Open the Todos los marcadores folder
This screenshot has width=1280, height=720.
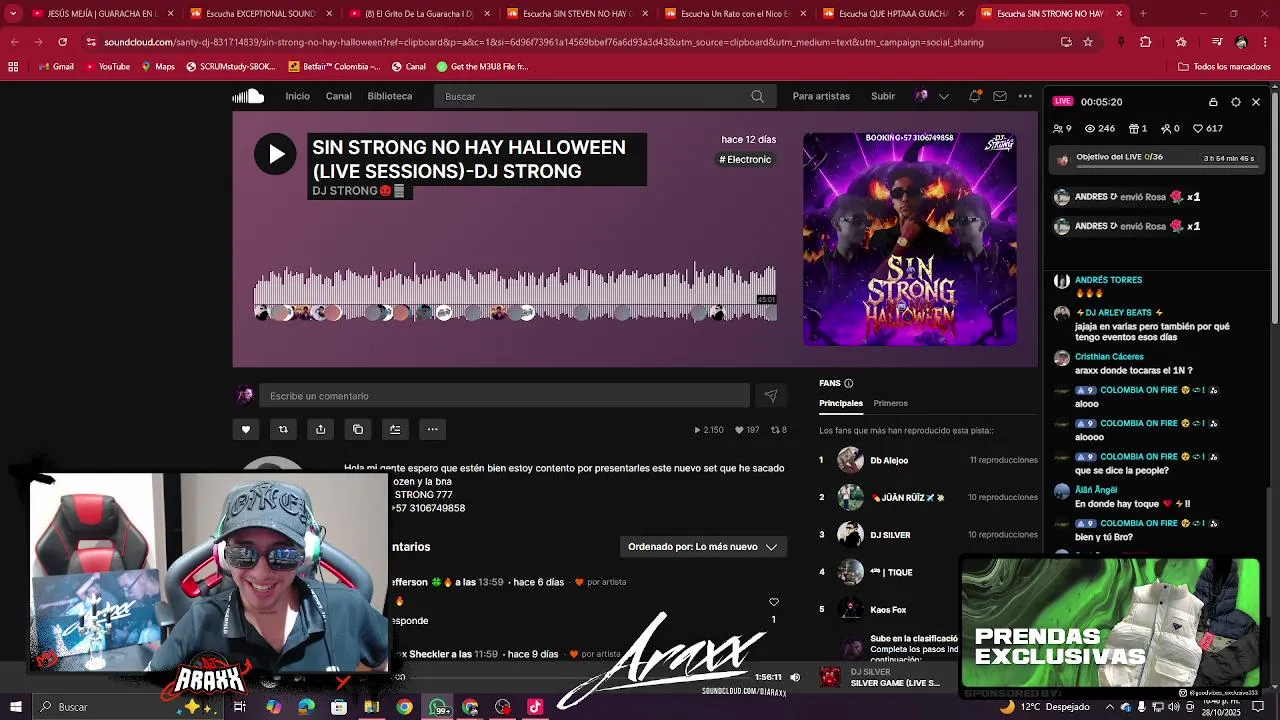point(1224,66)
